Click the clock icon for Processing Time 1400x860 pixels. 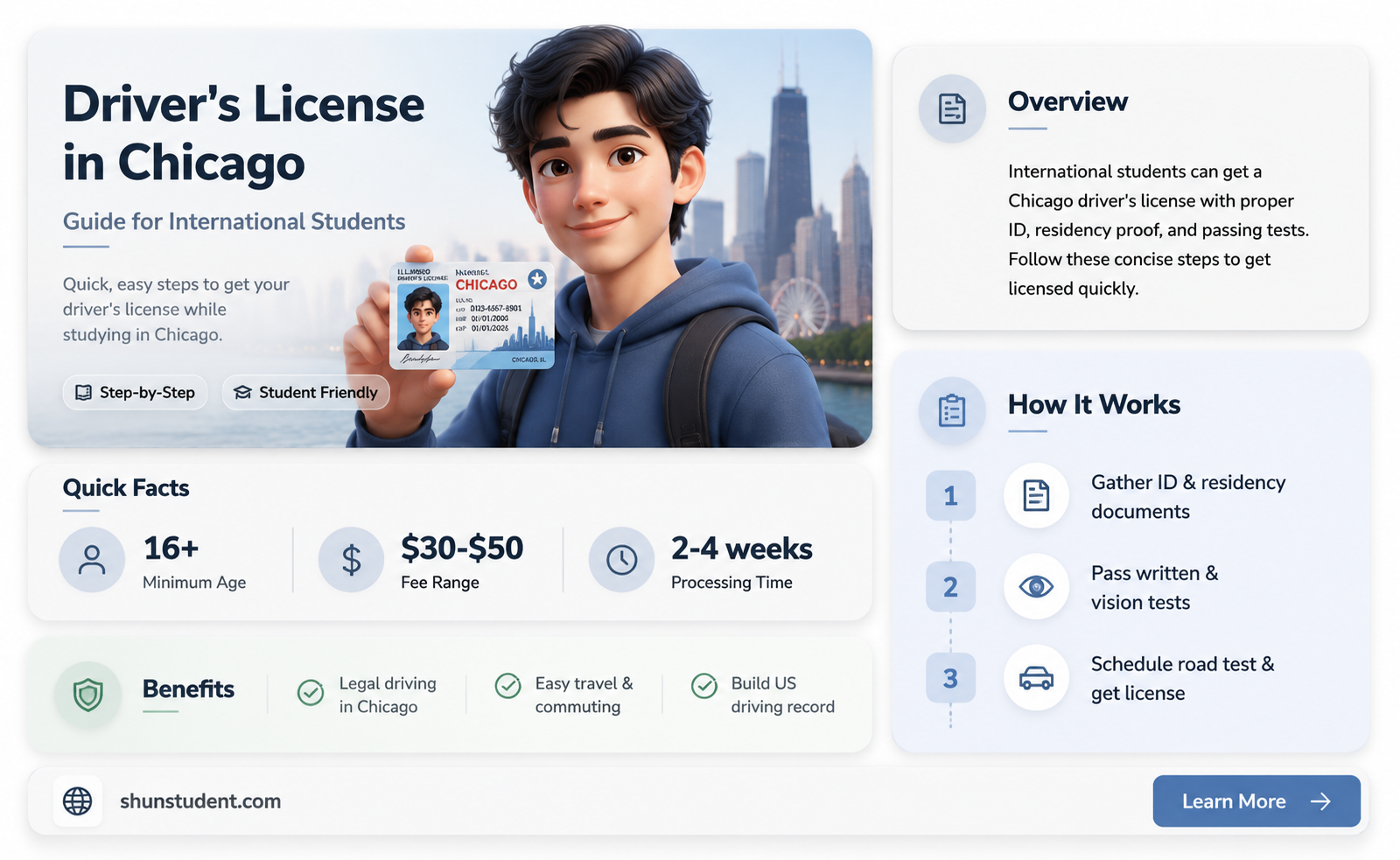click(x=622, y=559)
